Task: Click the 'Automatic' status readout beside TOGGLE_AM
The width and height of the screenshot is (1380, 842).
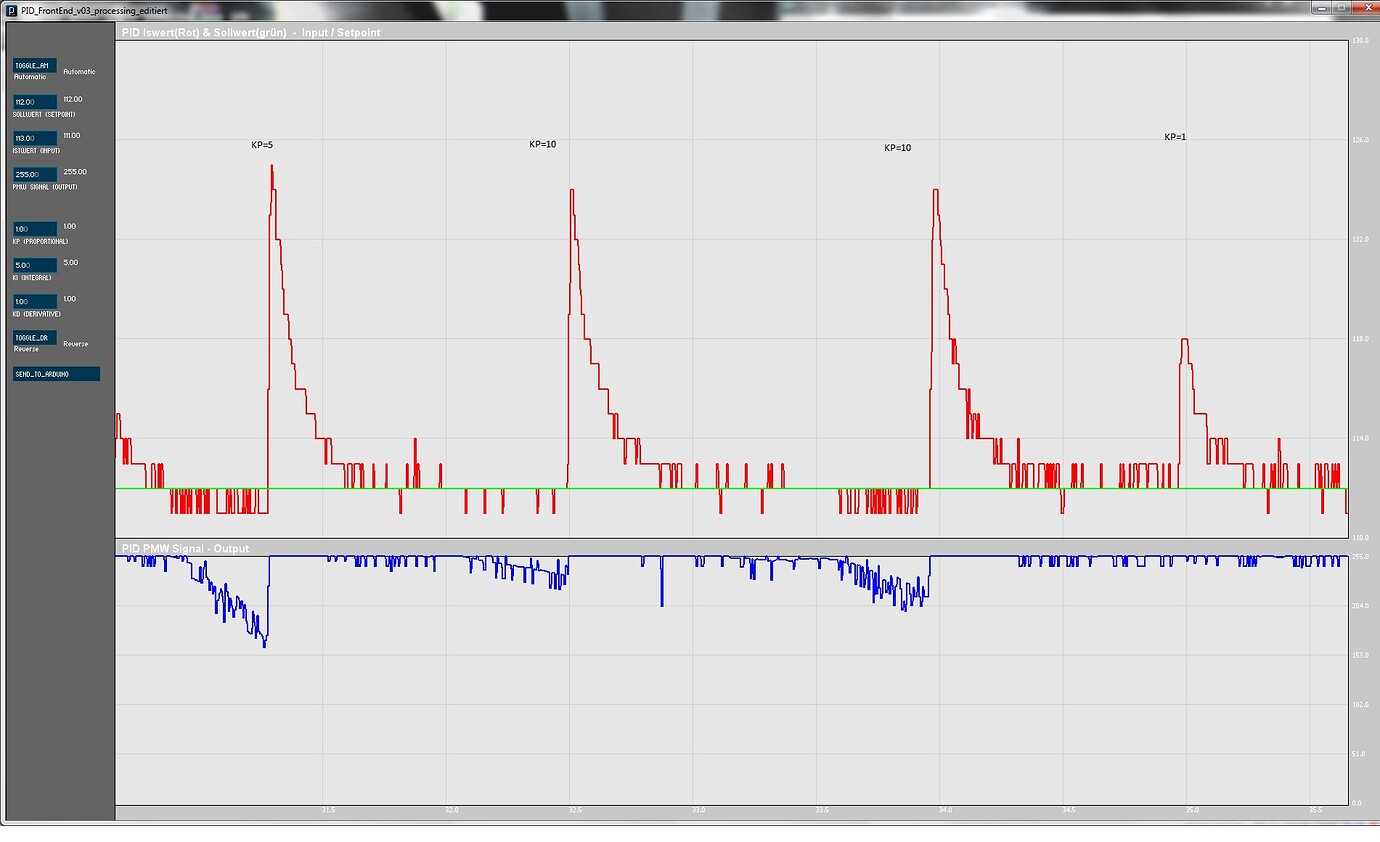Action: (79, 72)
